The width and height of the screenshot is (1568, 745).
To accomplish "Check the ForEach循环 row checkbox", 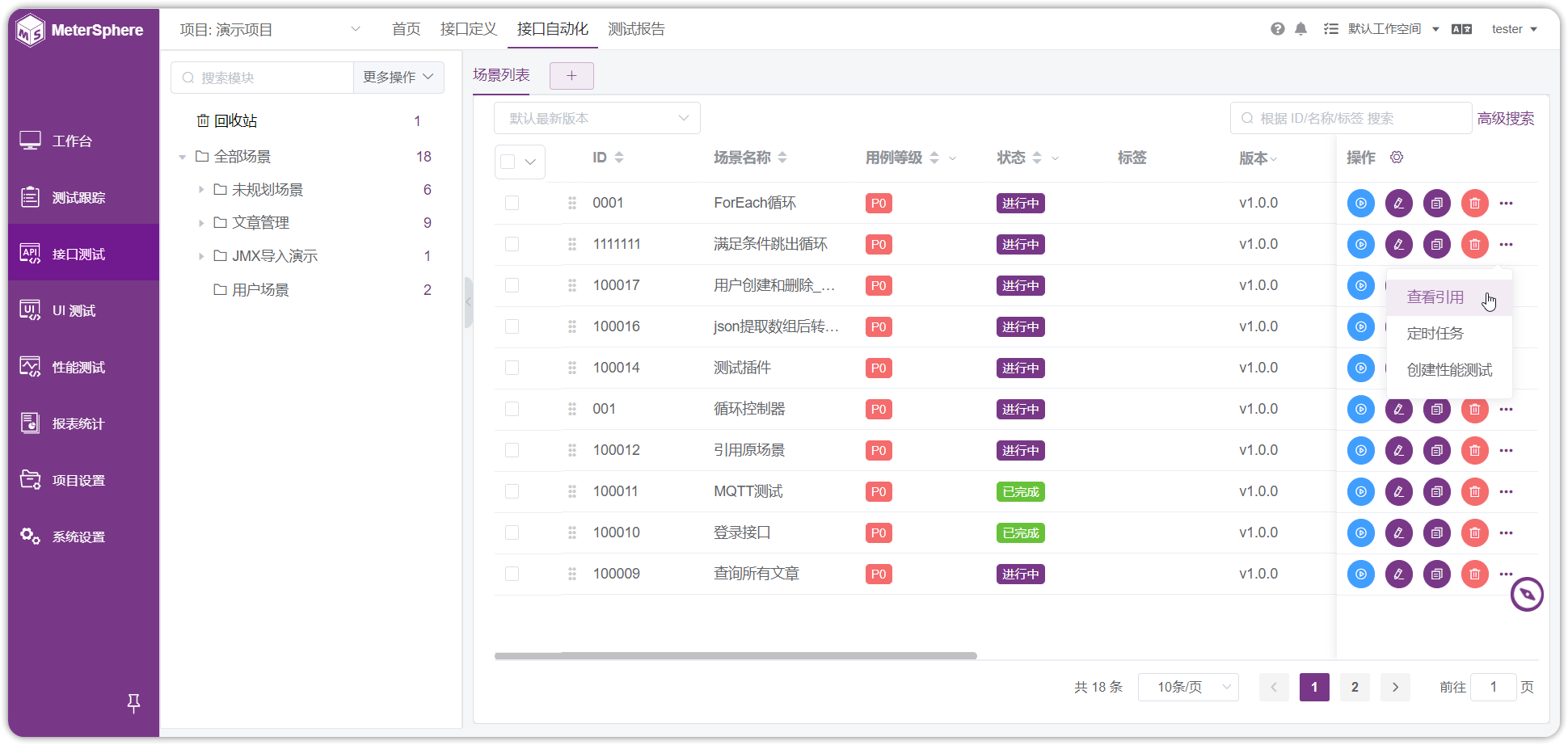I will point(512,203).
